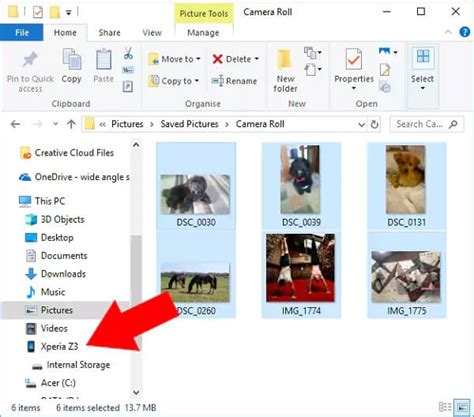Click the Delete button
474x417 pixels.
[232, 59]
